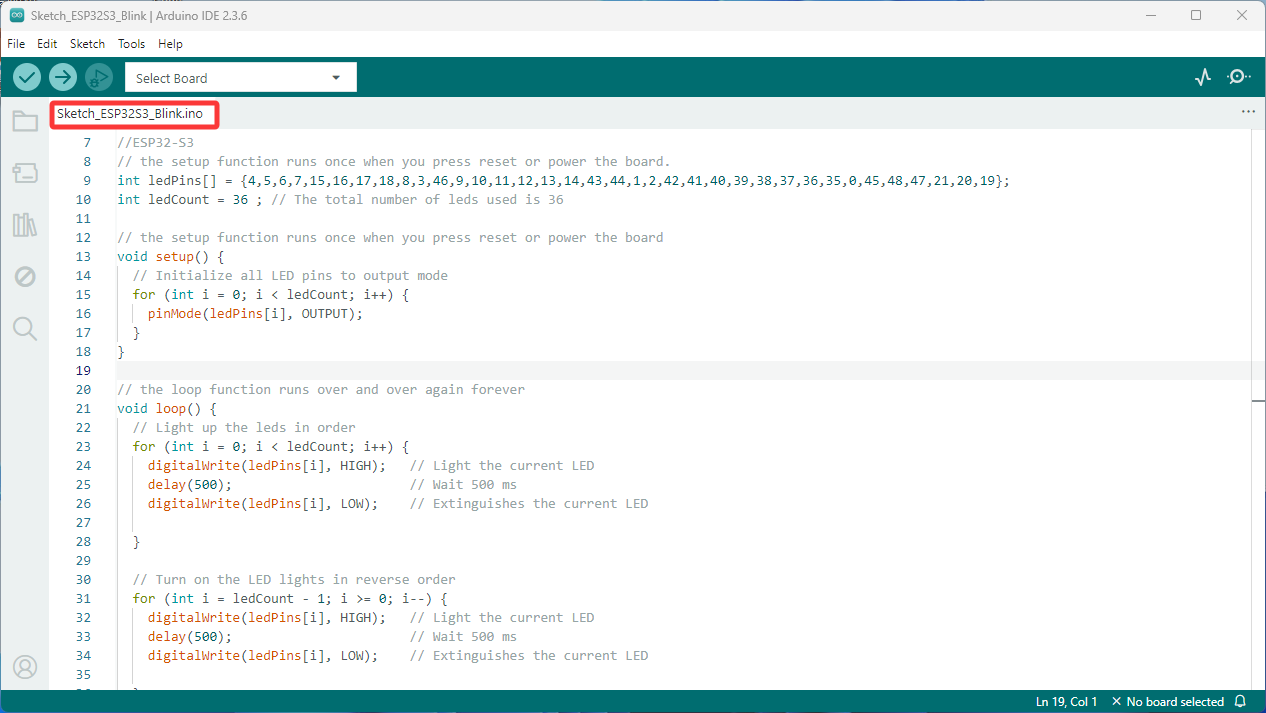Open the Tools menu

click(131, 44)
